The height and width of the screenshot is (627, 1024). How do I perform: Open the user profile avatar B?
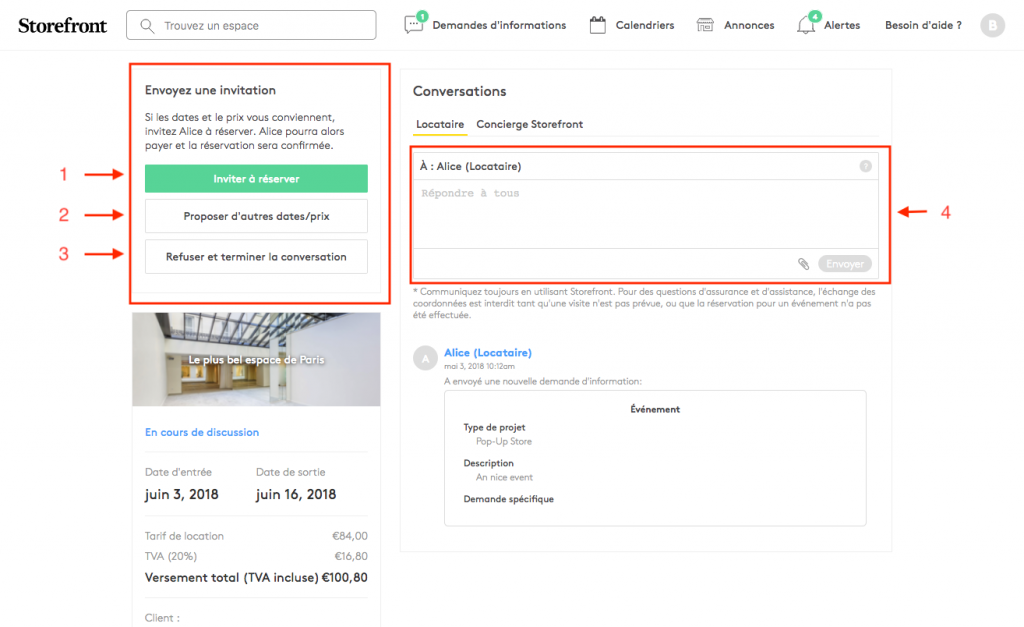[992, 26]
